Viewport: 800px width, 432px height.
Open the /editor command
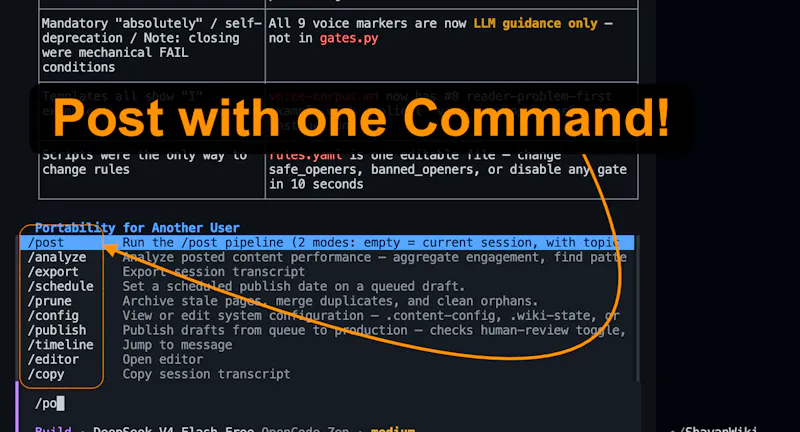coord(53,360)
